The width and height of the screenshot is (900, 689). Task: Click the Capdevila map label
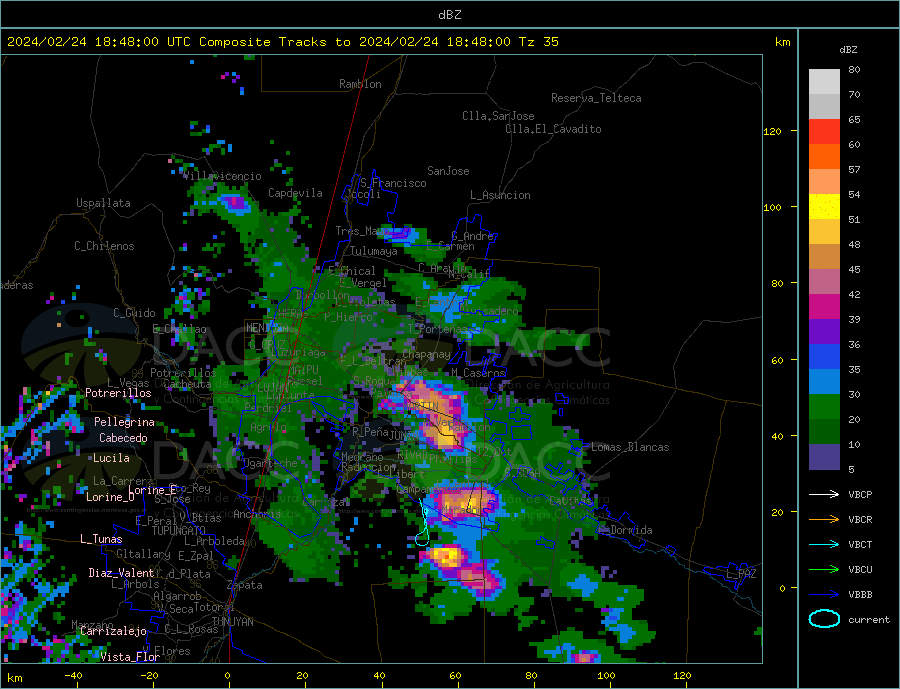pyautogui.click(x=296, y=193)
